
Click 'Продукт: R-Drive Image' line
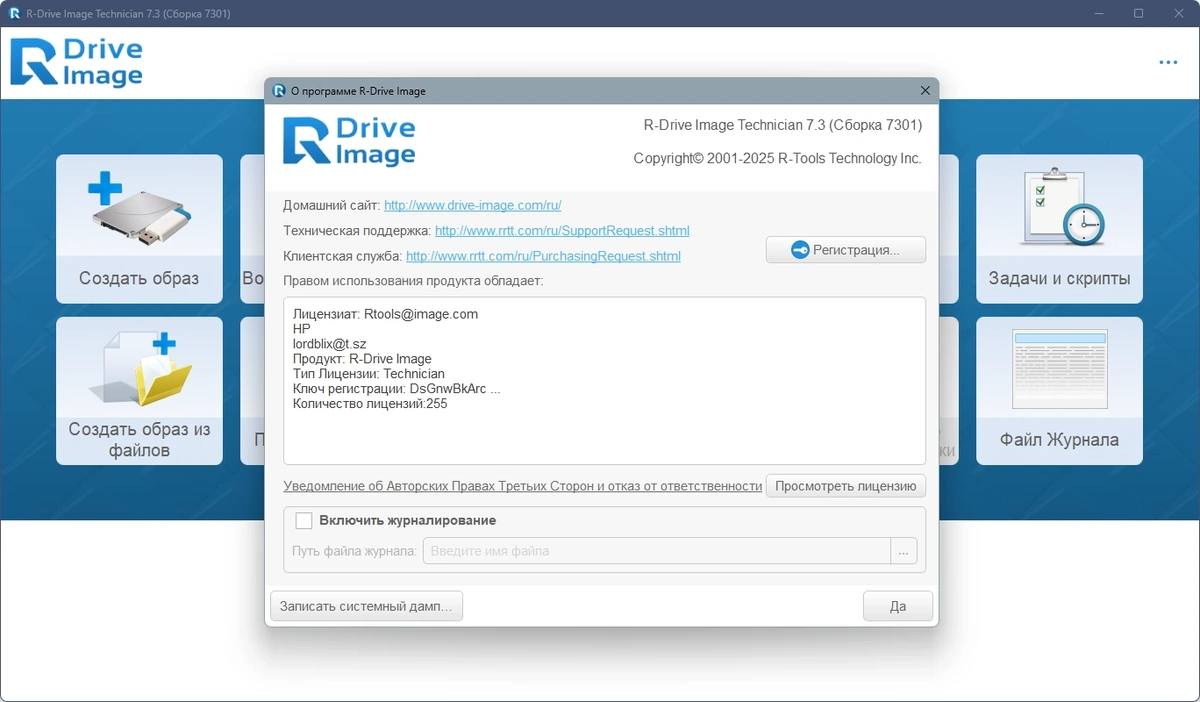(x=362, y=359)
